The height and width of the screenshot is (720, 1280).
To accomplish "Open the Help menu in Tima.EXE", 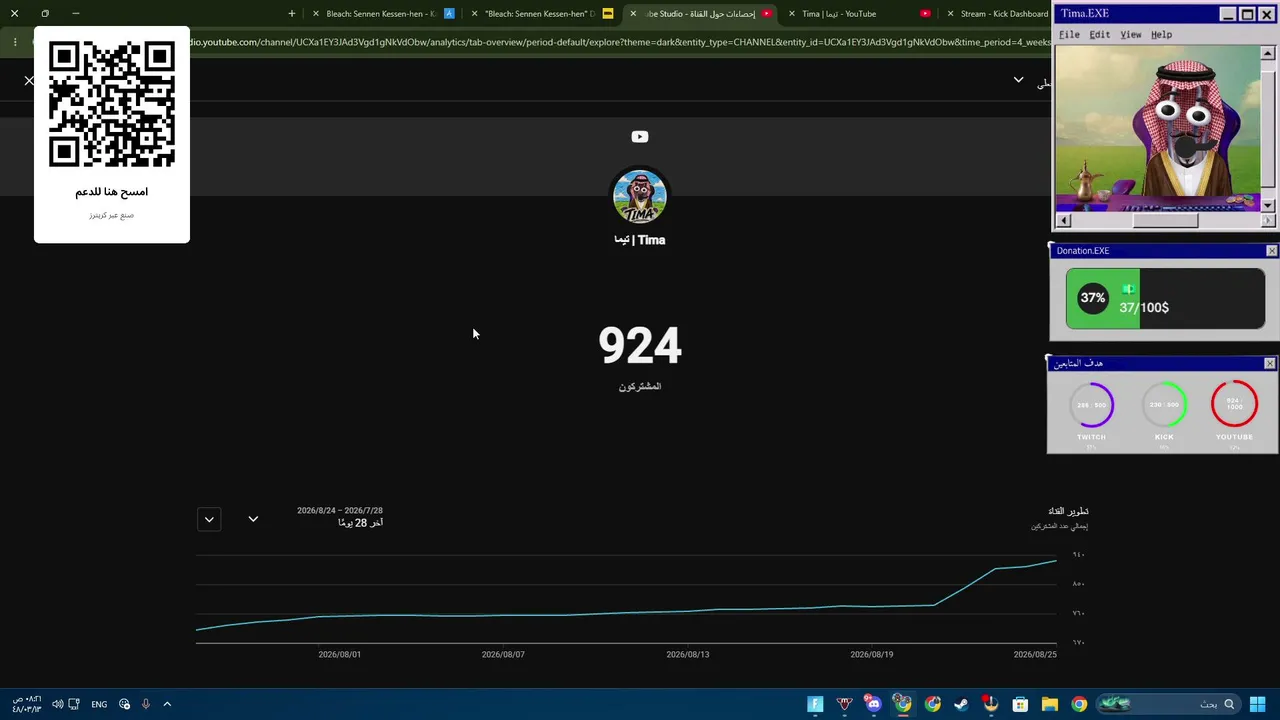I will (1161, 34).
